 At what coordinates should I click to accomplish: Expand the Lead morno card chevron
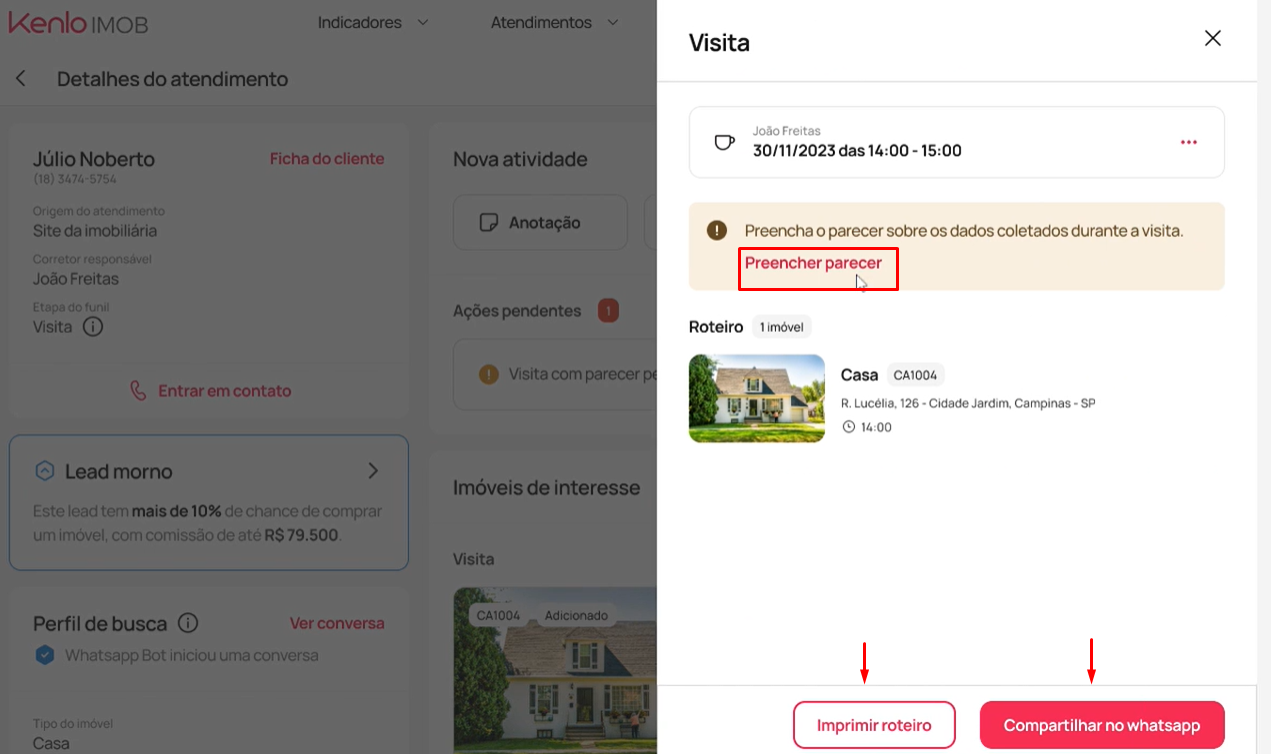373,471
